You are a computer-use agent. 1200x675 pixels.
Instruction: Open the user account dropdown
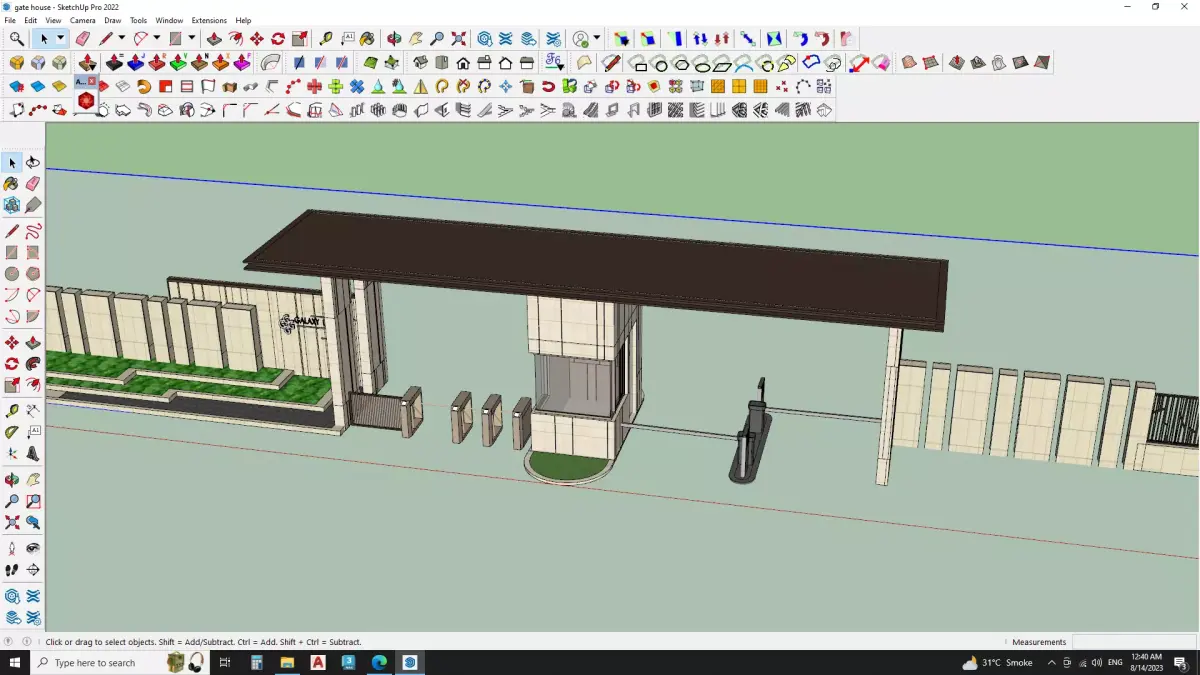click(x=597, y=39)
